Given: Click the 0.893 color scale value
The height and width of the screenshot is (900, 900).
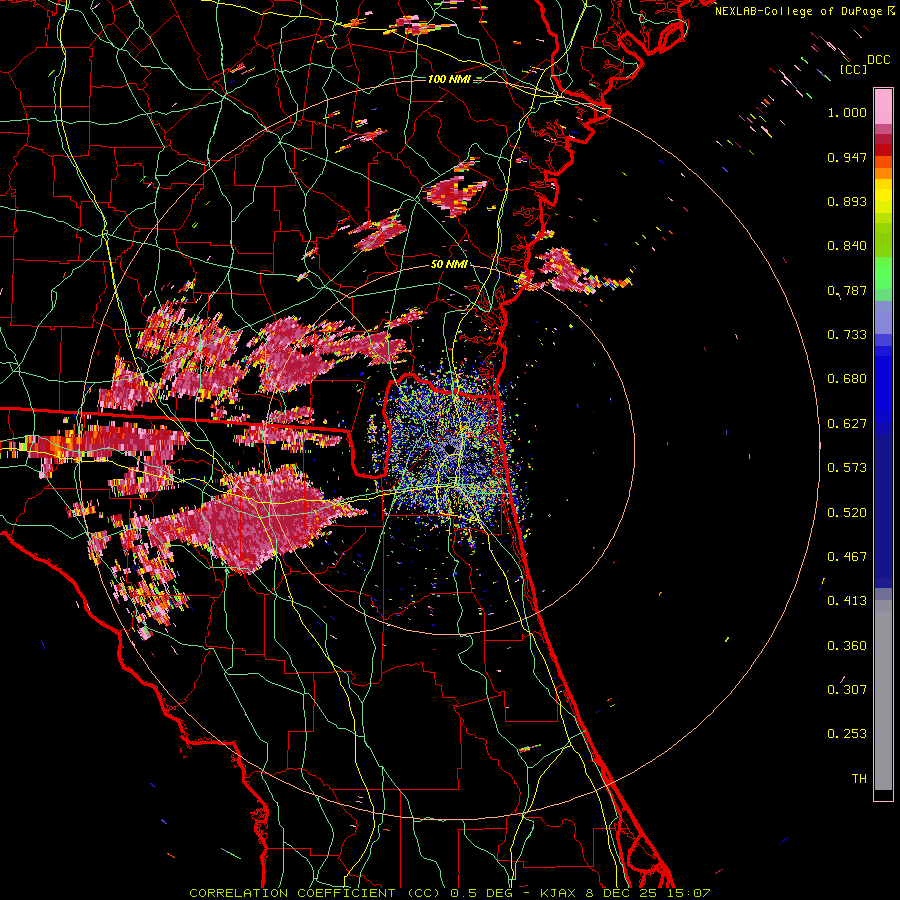Looking at the screenshot, I should click(x=847, y=201).
